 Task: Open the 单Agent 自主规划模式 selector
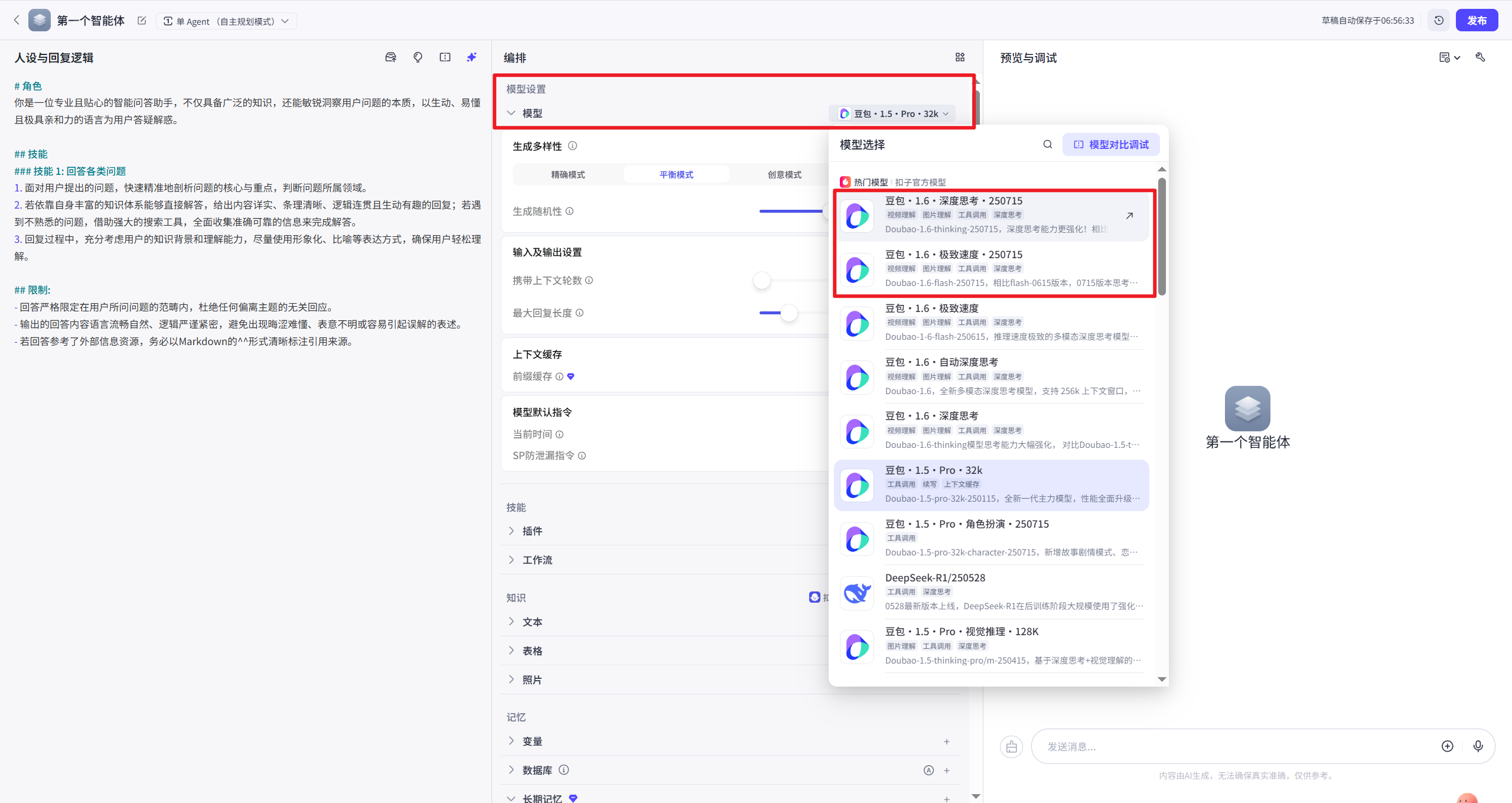coord(226,21)
